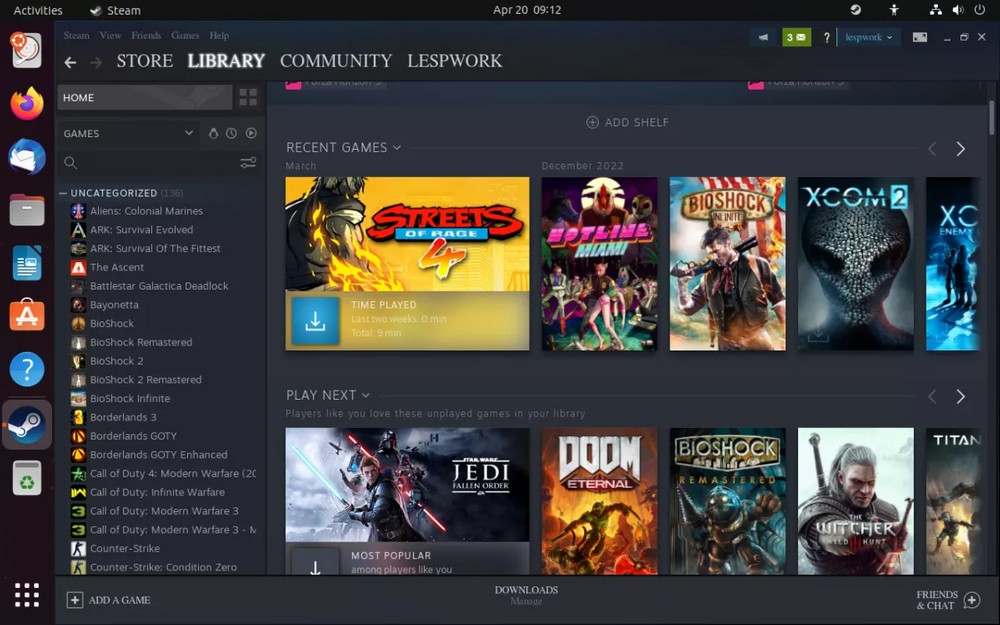Click the Add Shelf button

click(x=627, y=122)
